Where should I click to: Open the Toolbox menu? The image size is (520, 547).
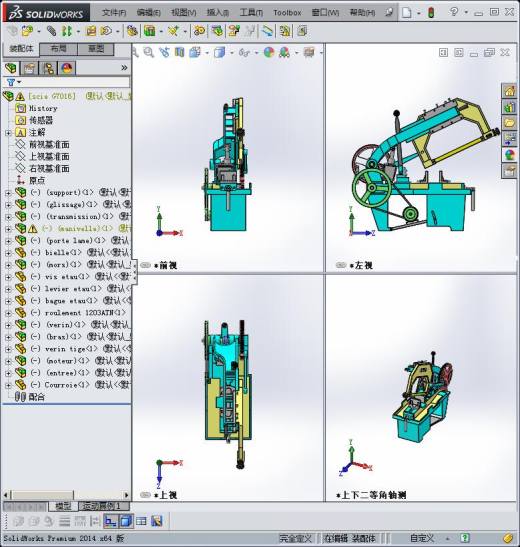point(287,13)
